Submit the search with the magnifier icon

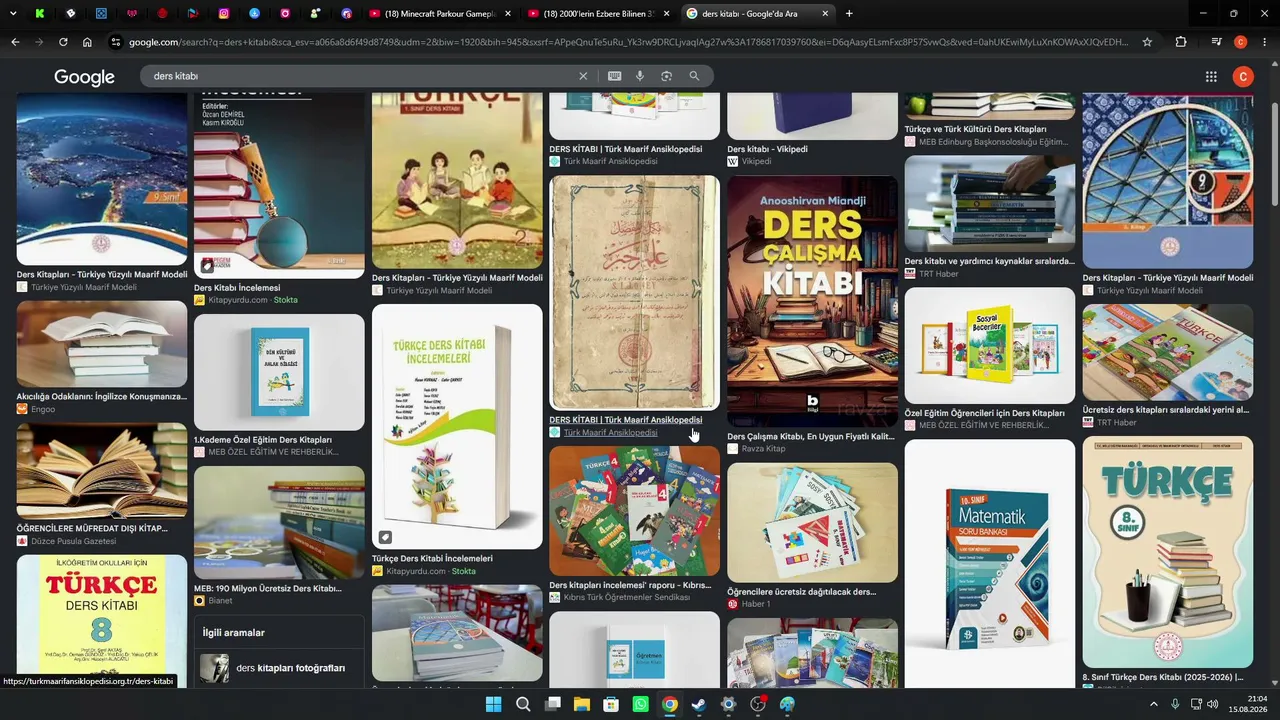pyautogui.click(x=694, y=76)
